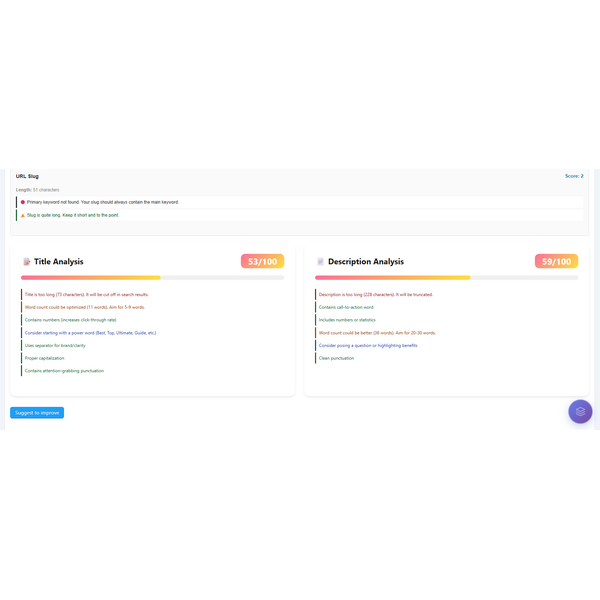Open the purple floating layers button
Screen dimensions: 600x600
[x=580, y=411]
